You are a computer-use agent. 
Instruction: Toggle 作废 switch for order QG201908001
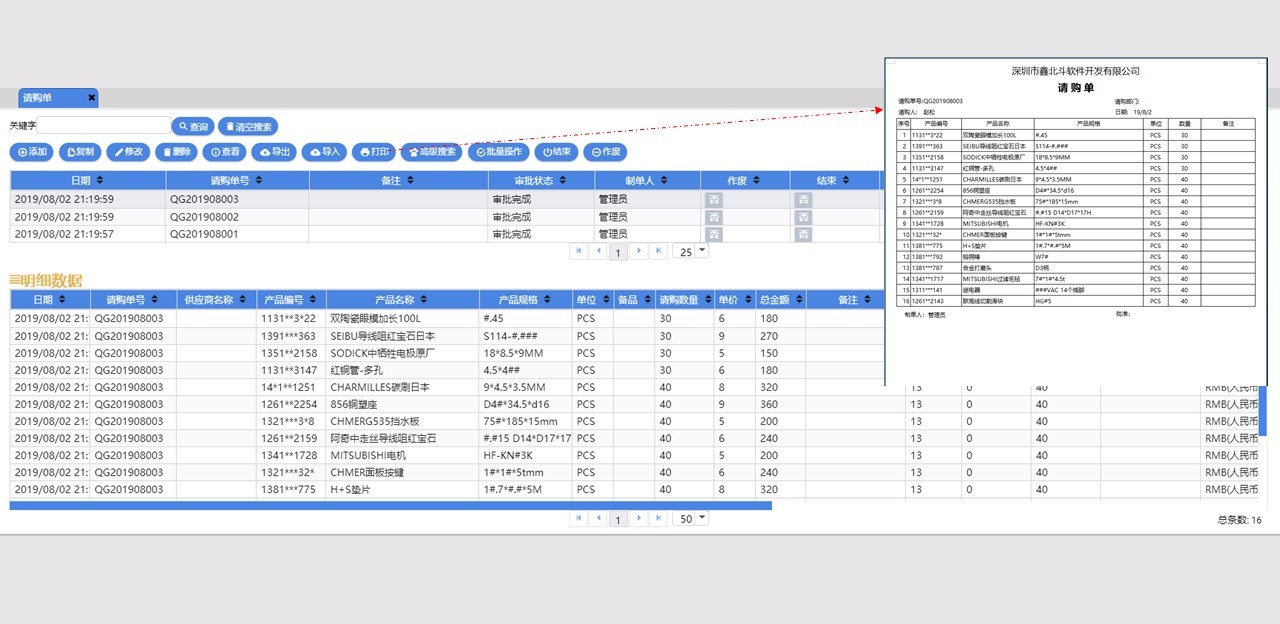[x=714, y=234]
